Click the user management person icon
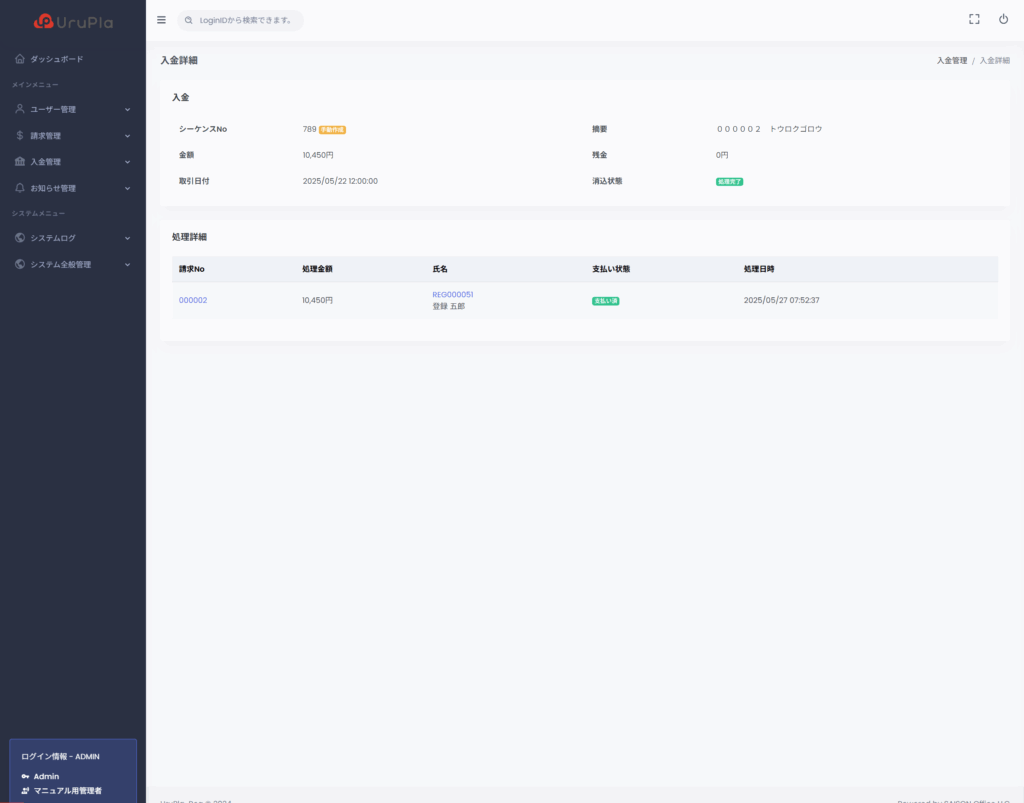This screenshot has width=1024, height=803. (x=20, y=109)
